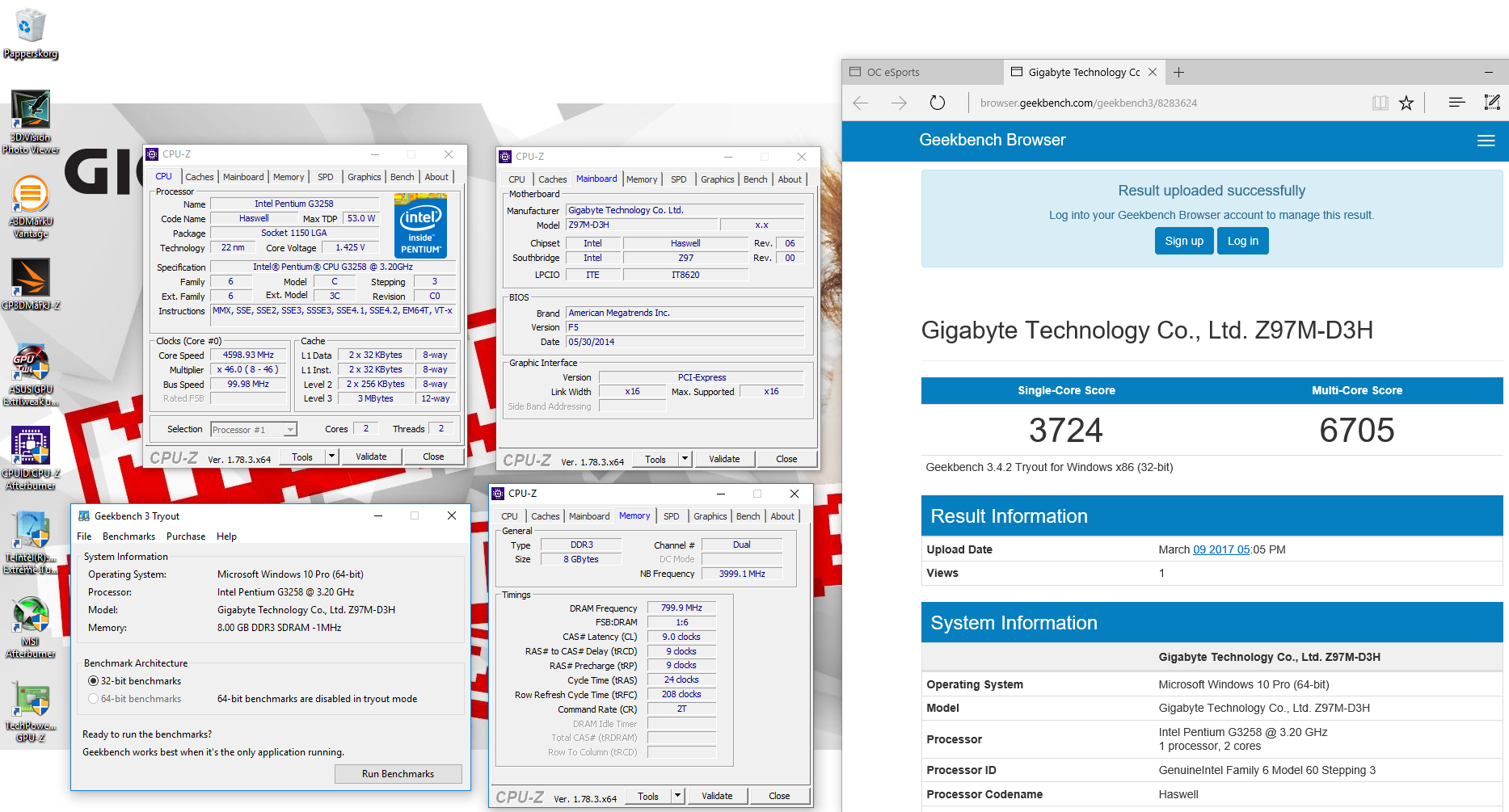Click the browser Forward arrow
Image resolution: width=1509 pixels, height=812 pixels.
coord(899,103)
